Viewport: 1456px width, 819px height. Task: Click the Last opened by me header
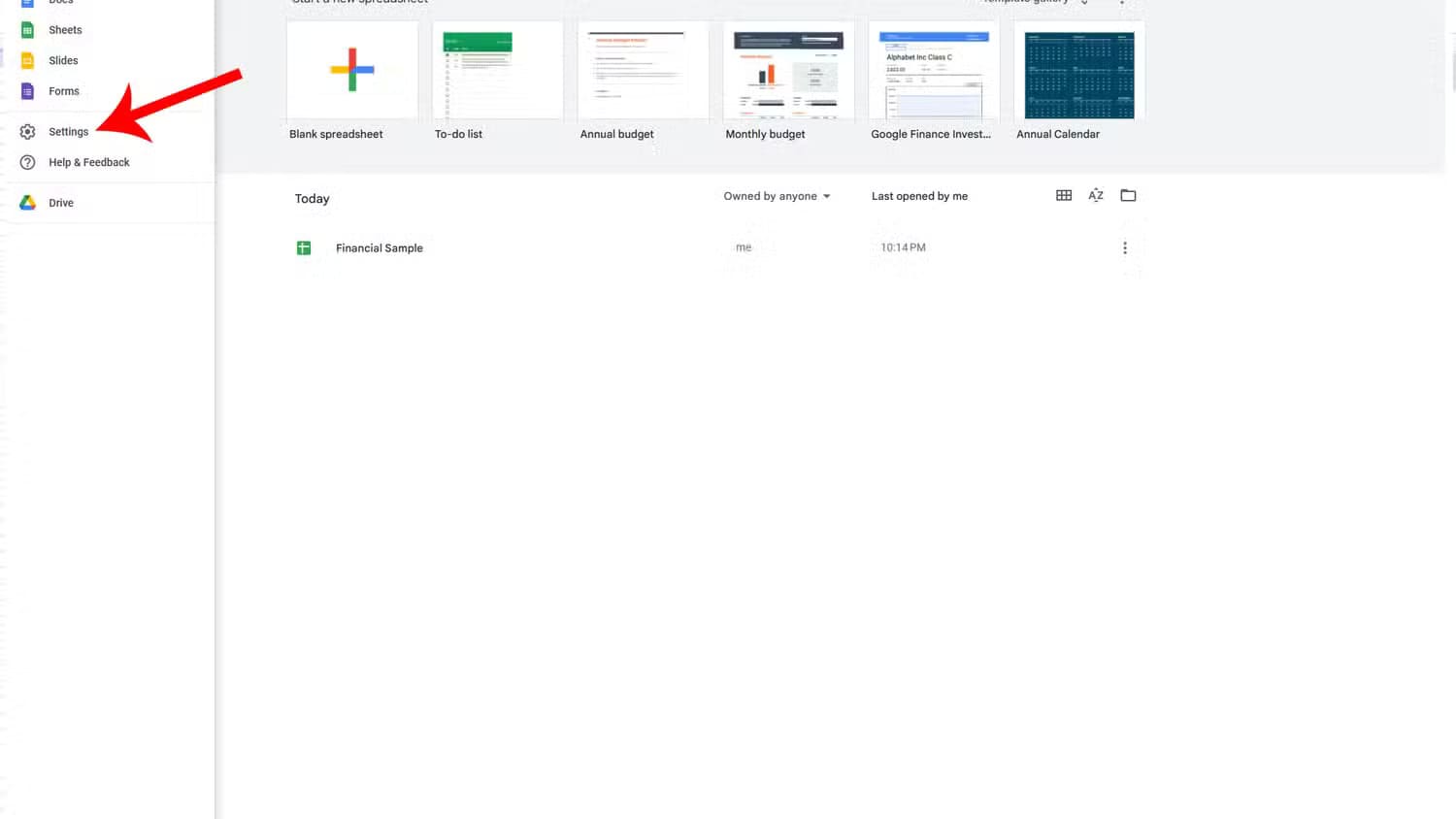tap(919, 196)
